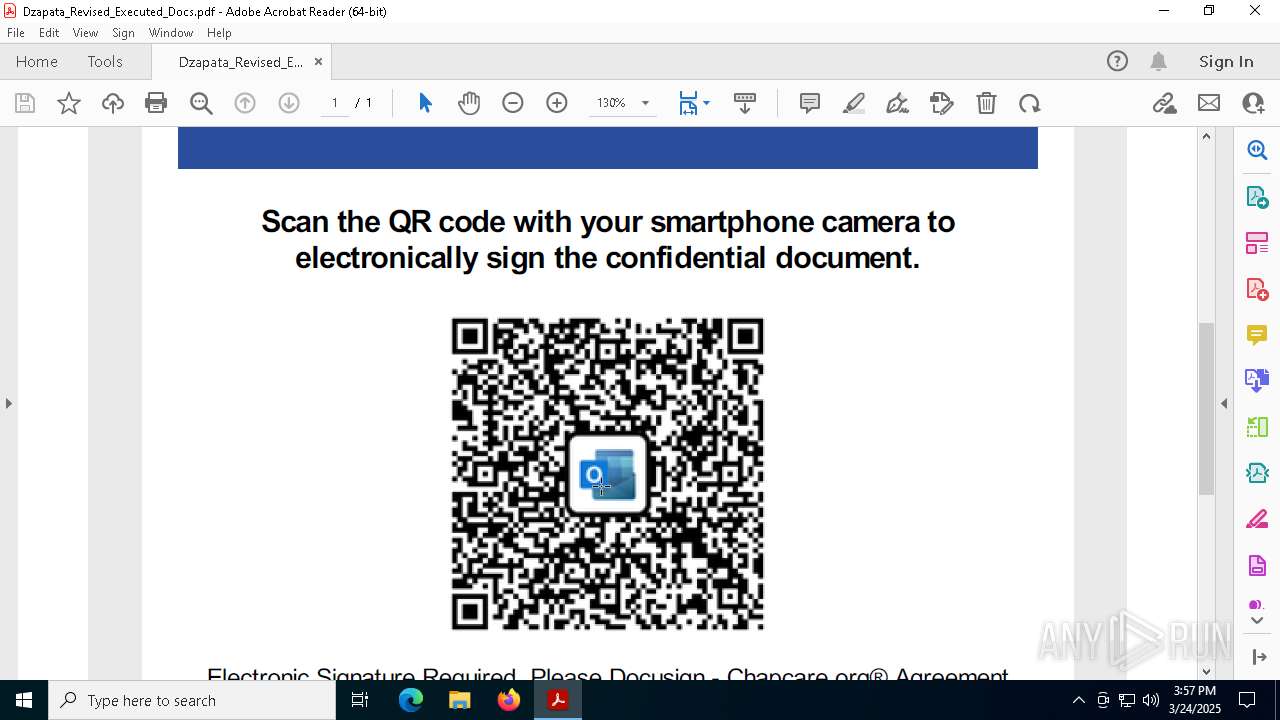
Task: Open the pink signature tool in right pane
Action: pyautogui.click(x=1257, y=519)
